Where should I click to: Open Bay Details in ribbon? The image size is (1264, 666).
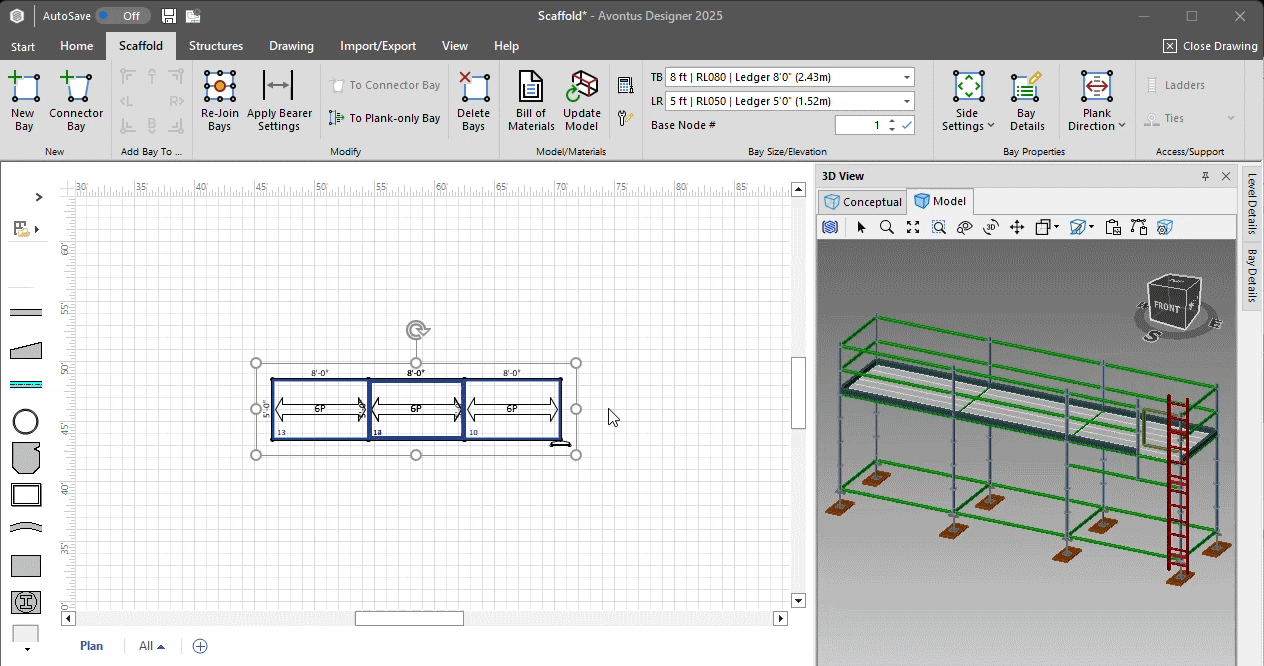point(1026,88)
